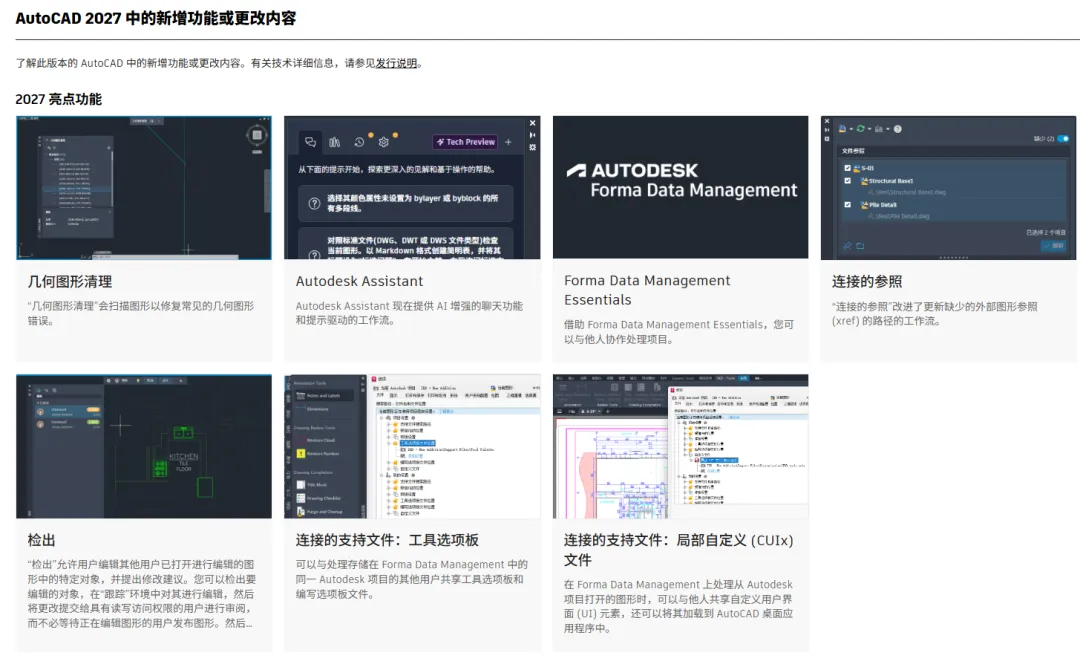1080x670 pixels.
Task: Click the green refresh icon in references panel
Action: (x=861, y=129)
